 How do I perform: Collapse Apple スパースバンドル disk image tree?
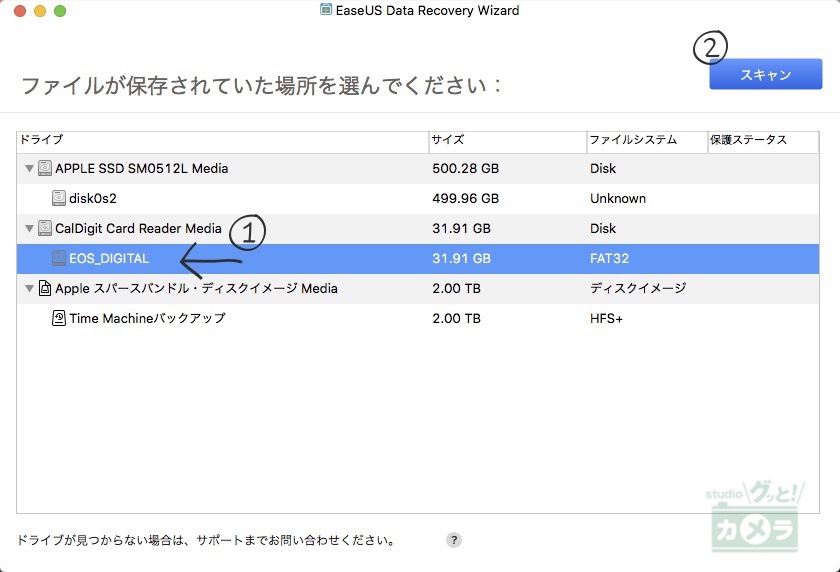(29, 289)
